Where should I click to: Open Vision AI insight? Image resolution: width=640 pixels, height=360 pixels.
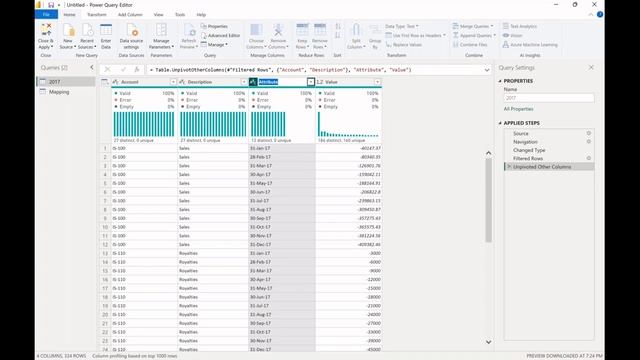point(512,36)
